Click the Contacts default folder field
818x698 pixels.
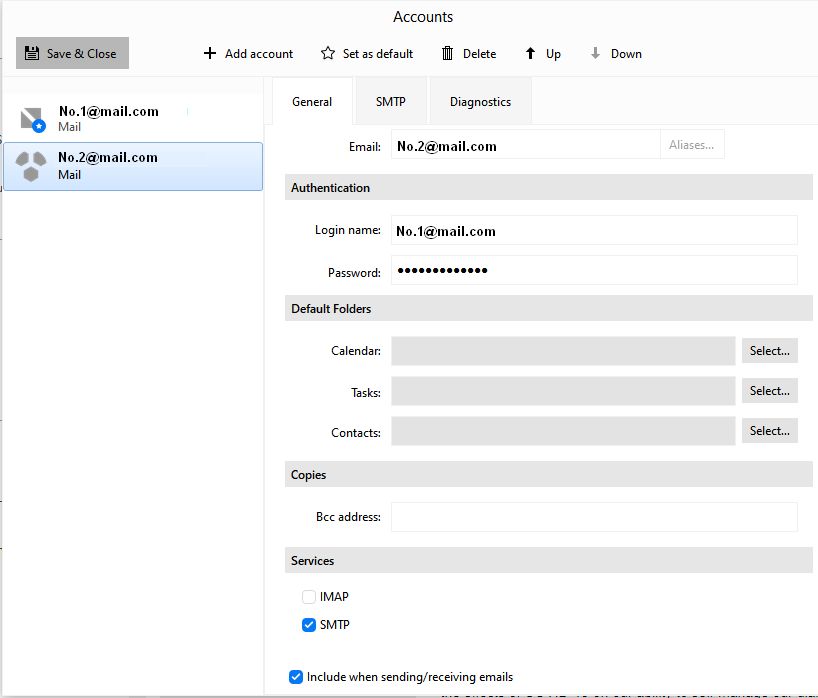(x=563, y=431)
